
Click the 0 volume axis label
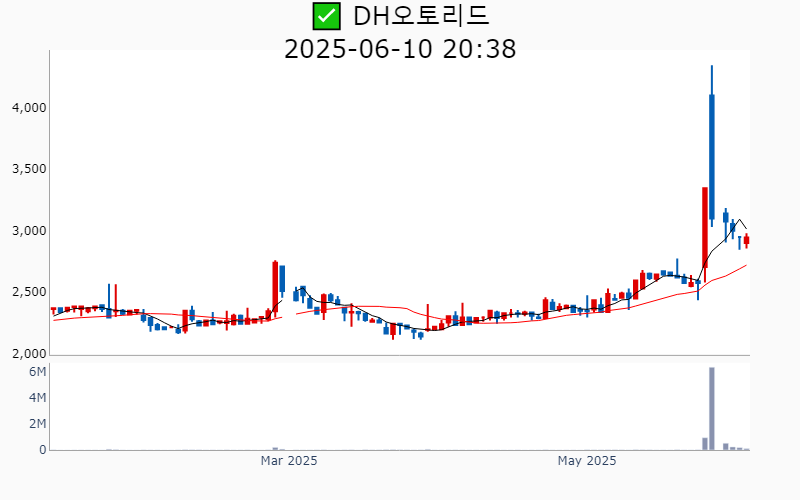click(43, 450)
